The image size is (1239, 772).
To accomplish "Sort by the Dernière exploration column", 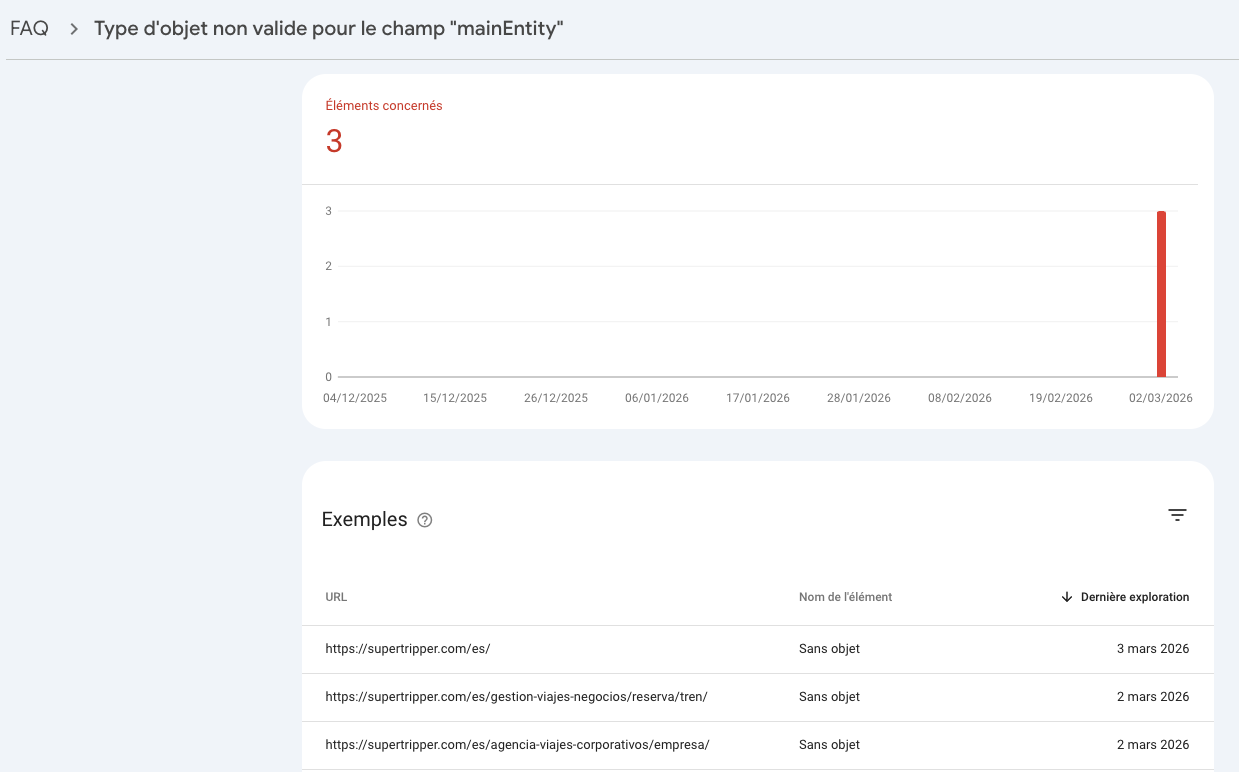I will tap(1135, 597).
